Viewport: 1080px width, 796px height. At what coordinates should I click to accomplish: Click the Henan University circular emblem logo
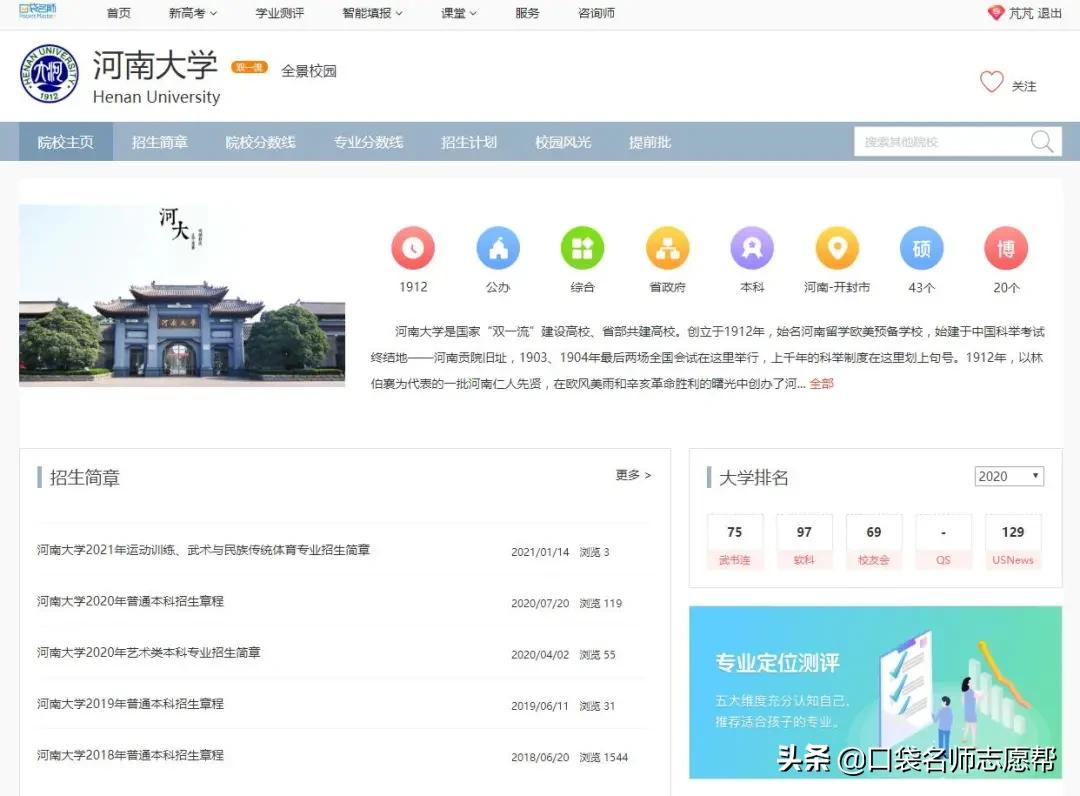click(49, 75)
